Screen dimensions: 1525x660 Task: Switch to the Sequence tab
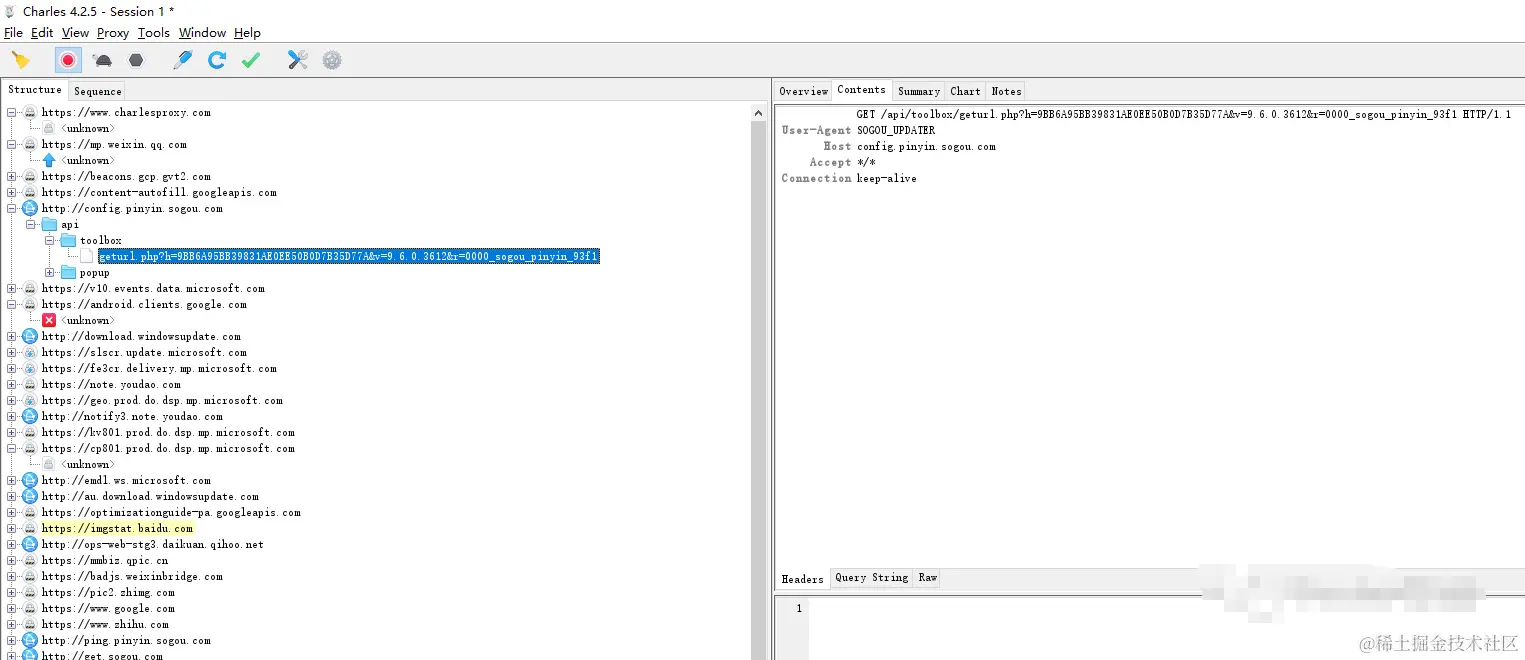coord(98,91)
